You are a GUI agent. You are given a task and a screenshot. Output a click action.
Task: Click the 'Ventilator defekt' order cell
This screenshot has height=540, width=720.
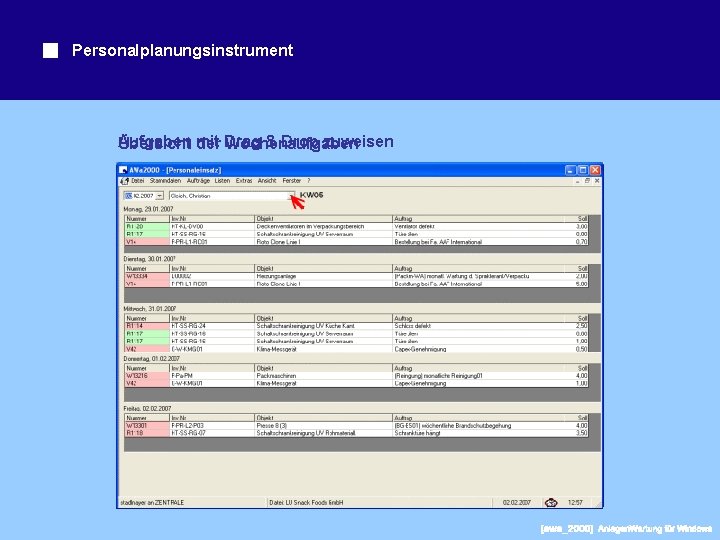478,227
